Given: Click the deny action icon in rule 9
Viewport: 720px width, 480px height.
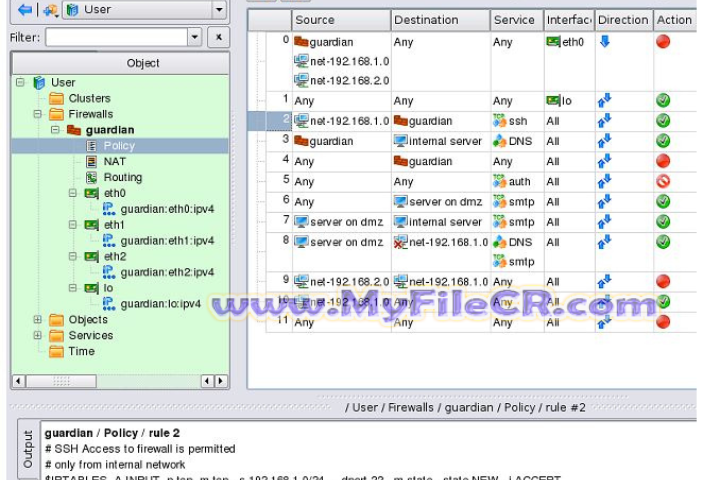Looking at the screenshot, I should pyautogui.click(x=663, y=281).
